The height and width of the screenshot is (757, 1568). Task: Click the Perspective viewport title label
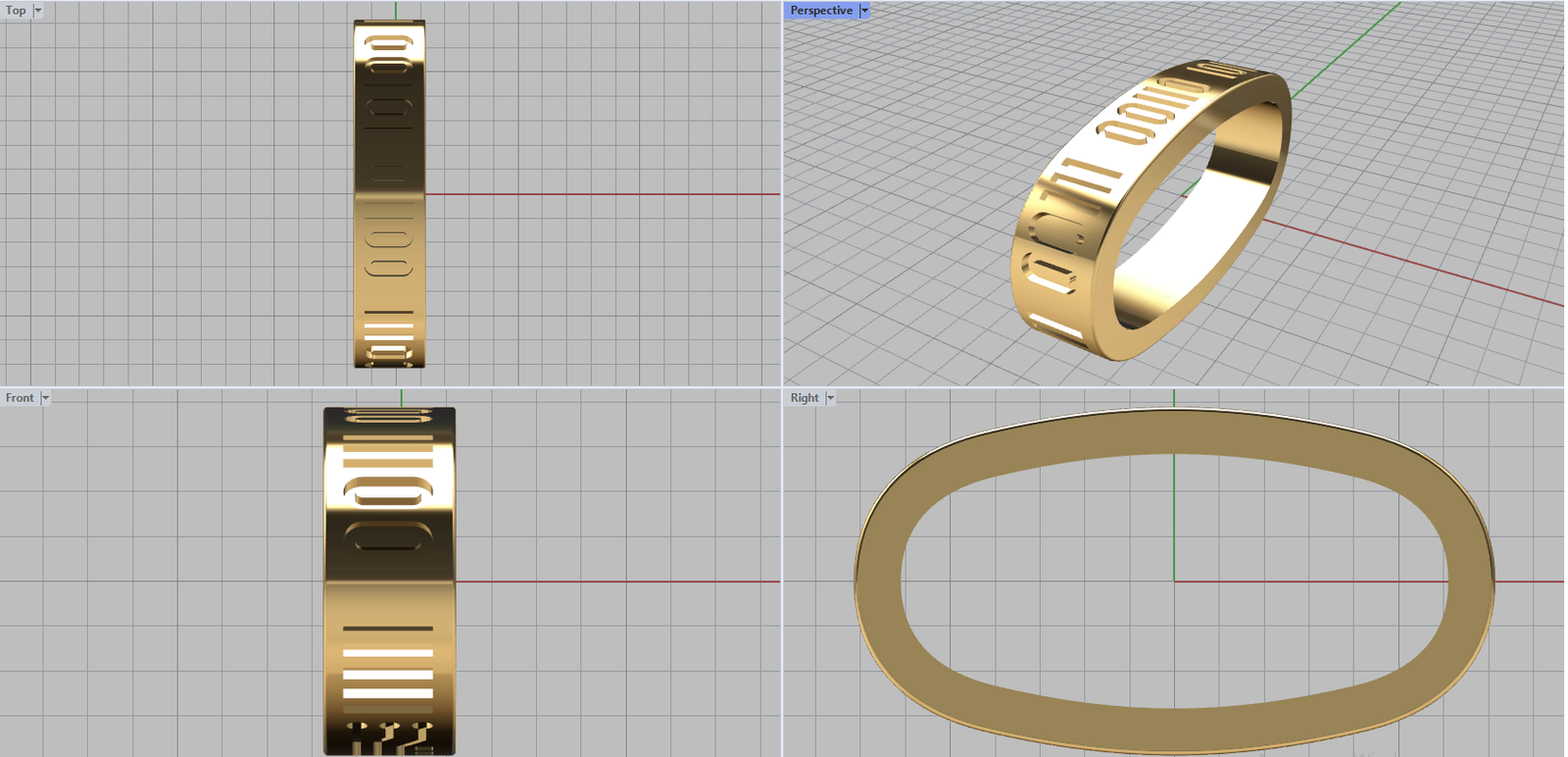click(x=820, y=11)
